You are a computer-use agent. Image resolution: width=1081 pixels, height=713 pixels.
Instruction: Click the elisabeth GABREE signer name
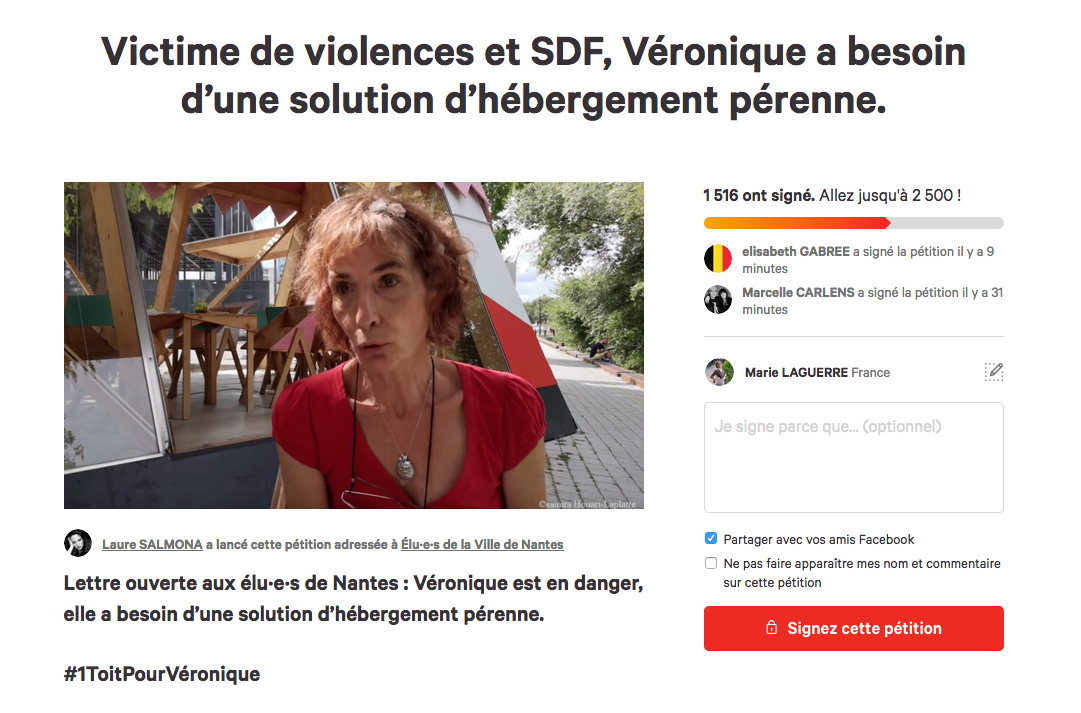point(796,252)
